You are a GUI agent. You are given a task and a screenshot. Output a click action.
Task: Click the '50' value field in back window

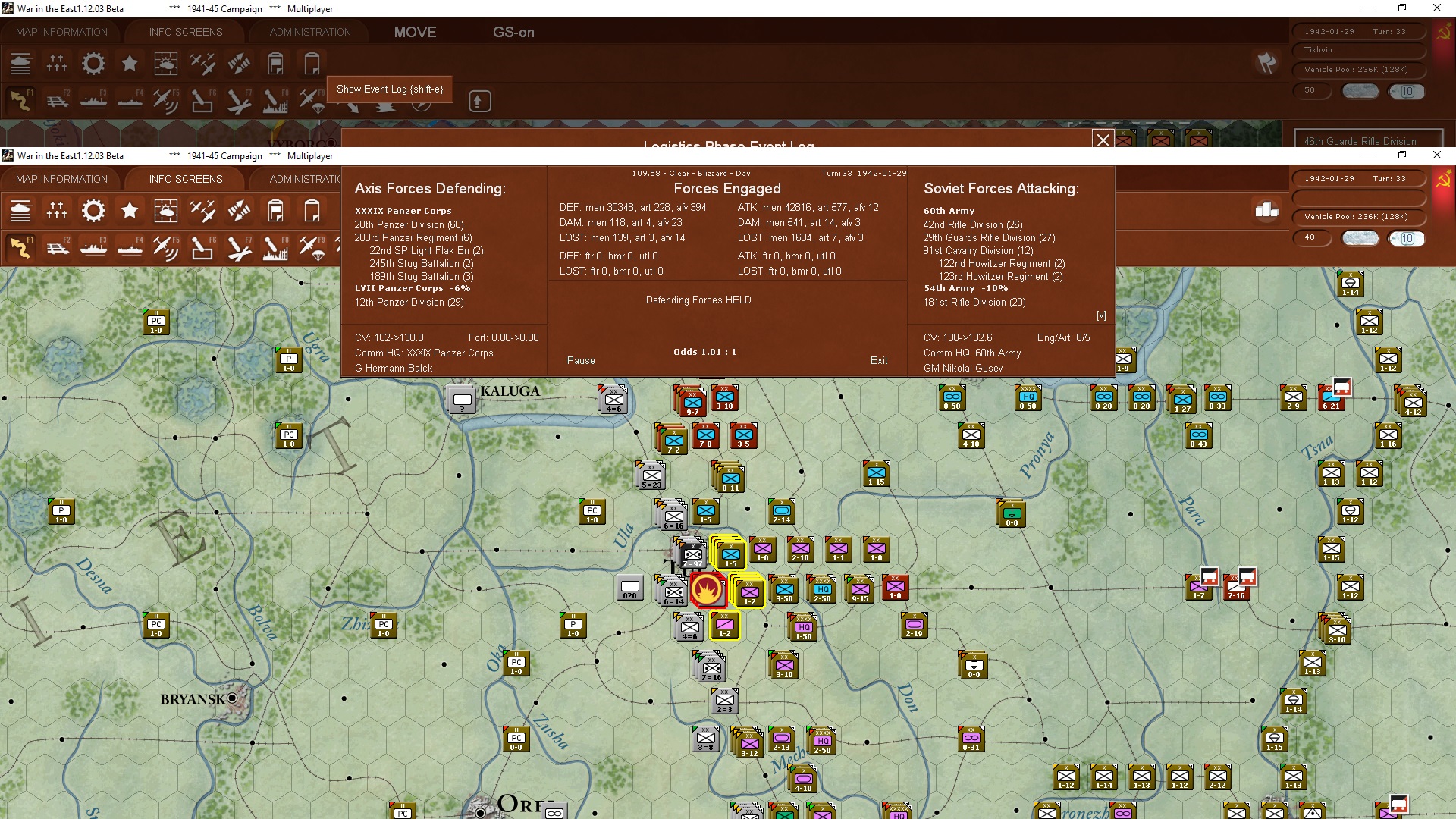(x=1313, y=90)
